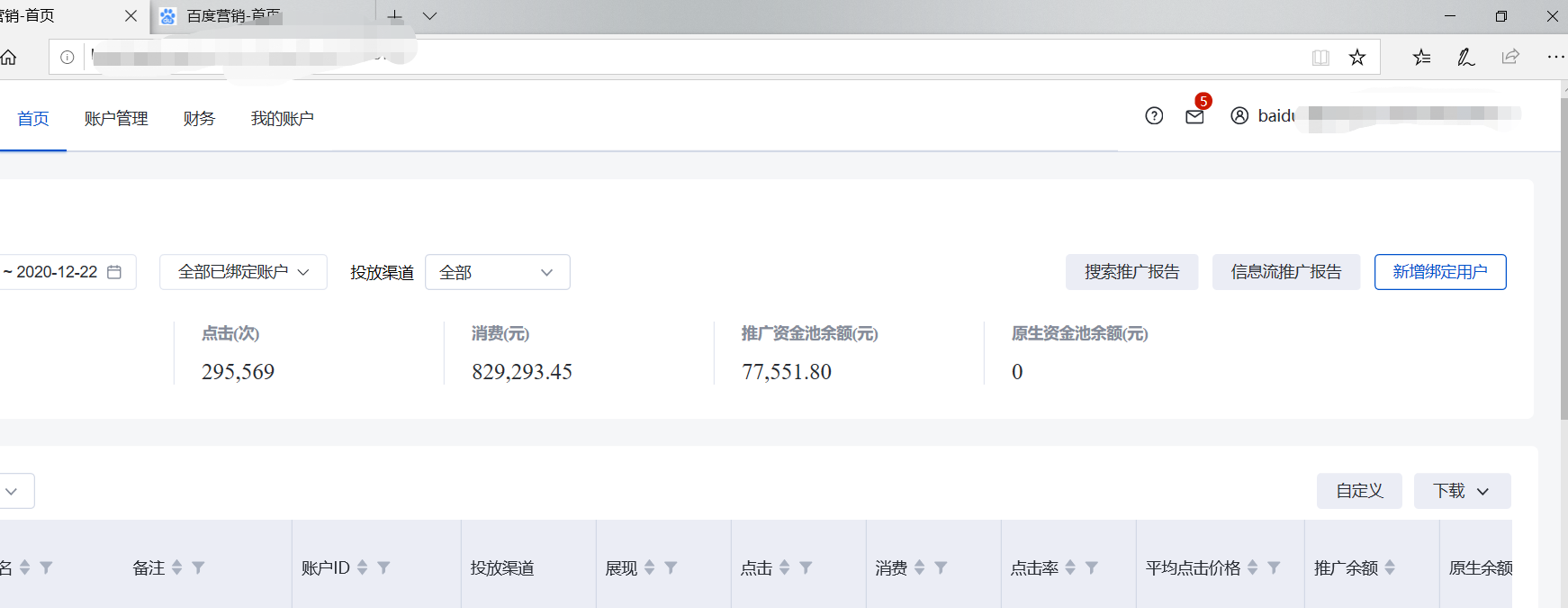
Task: Open the date picker calendar icon
Action: pyautogui.click(x=114, y=272)
